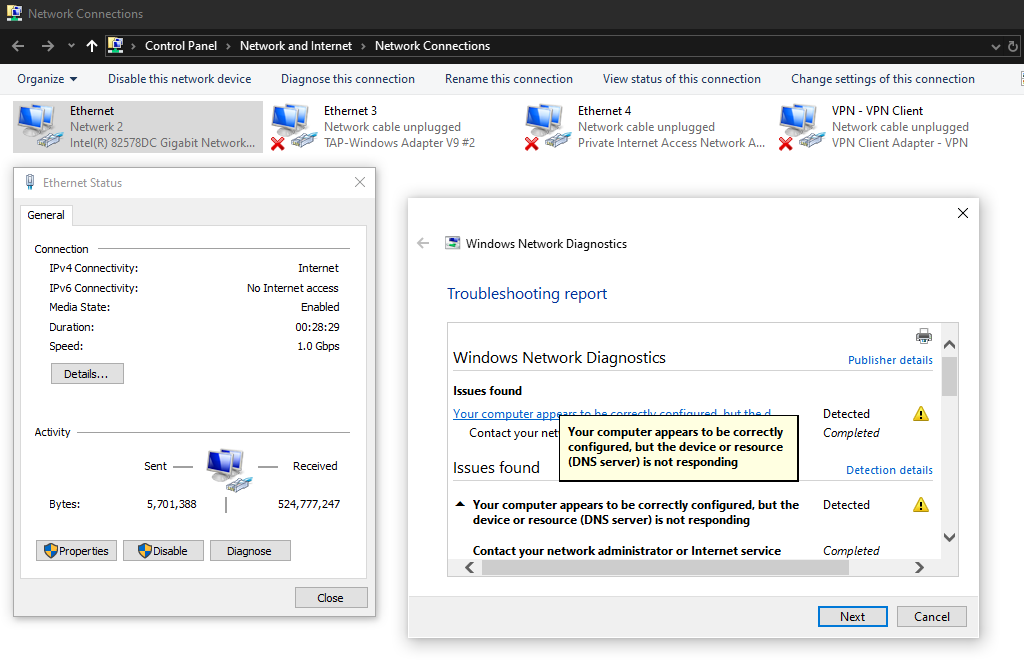Click the refresh button in address bar
The width and height of the screenshot is (1024, 664).
[1014, 46]
